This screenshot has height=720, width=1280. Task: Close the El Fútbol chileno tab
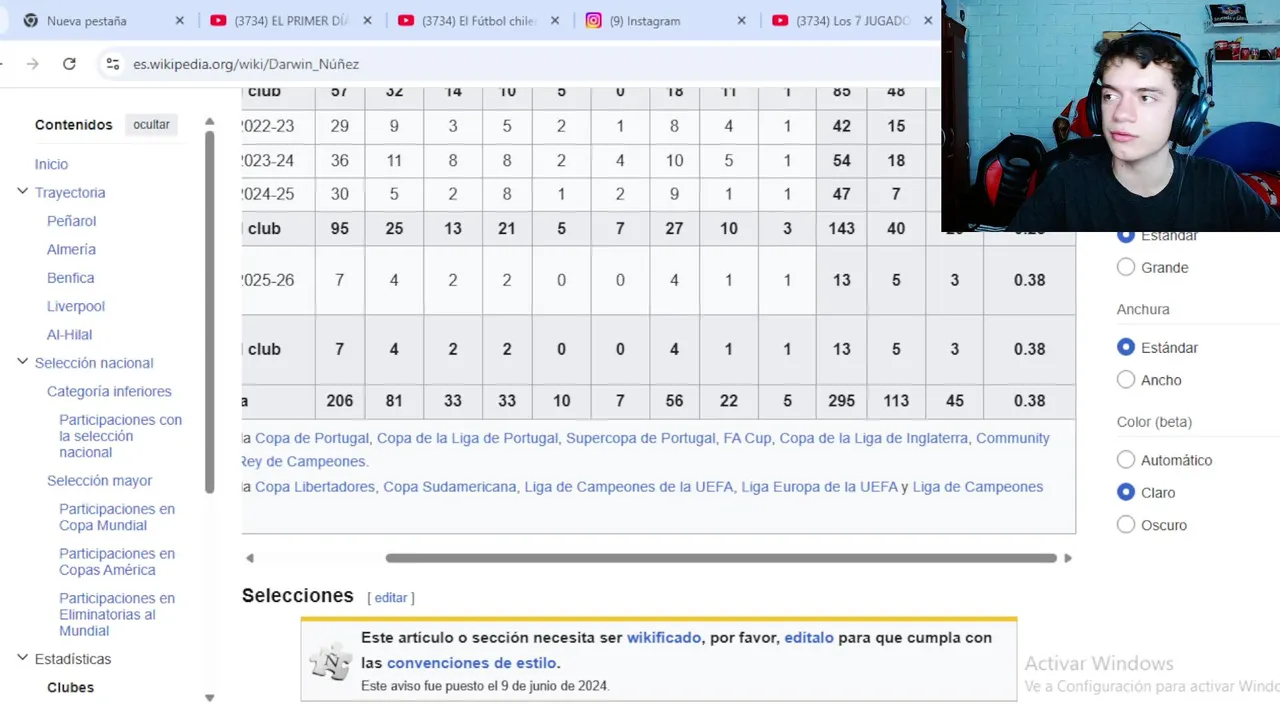coord(554,20)
